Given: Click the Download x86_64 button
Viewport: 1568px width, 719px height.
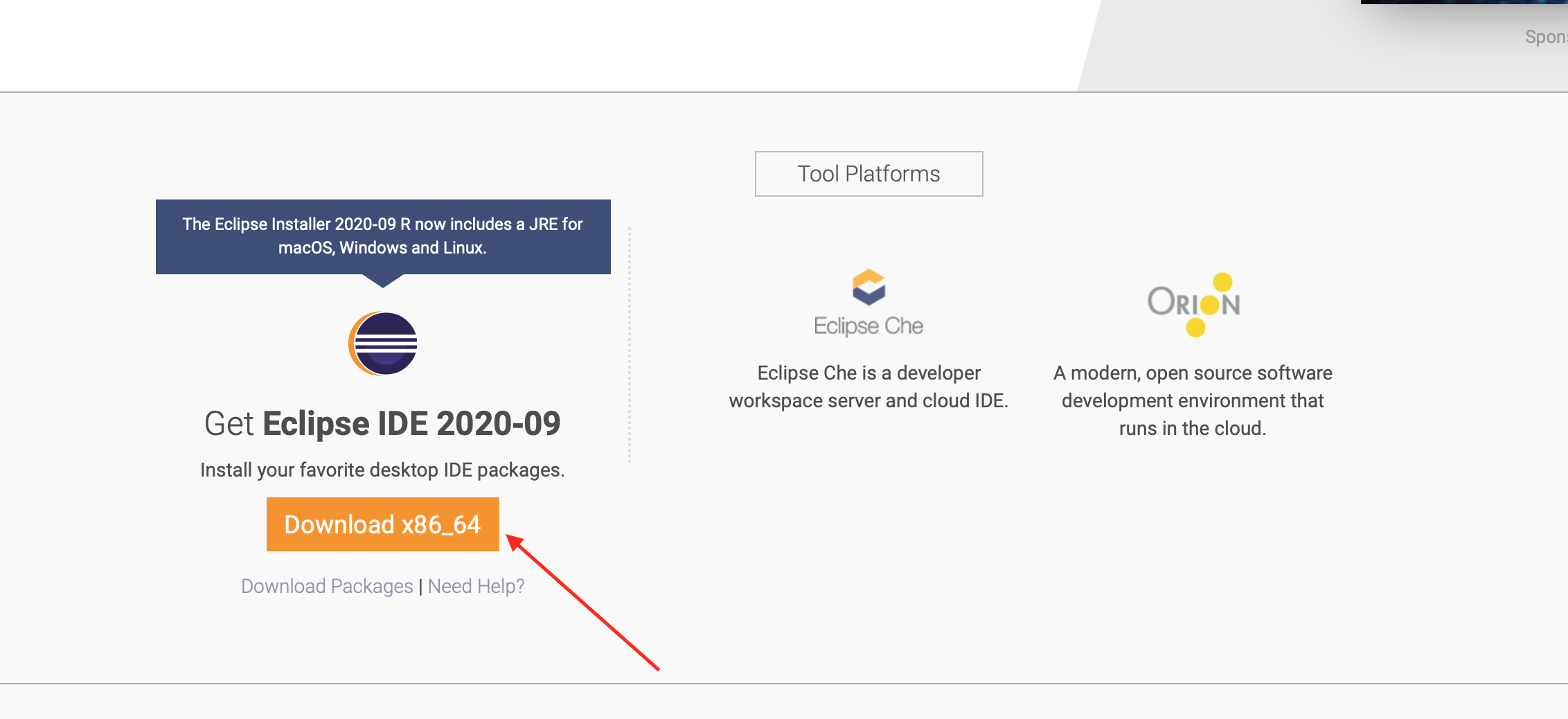Looking at the screenshot, I should (x=383, y=524).
